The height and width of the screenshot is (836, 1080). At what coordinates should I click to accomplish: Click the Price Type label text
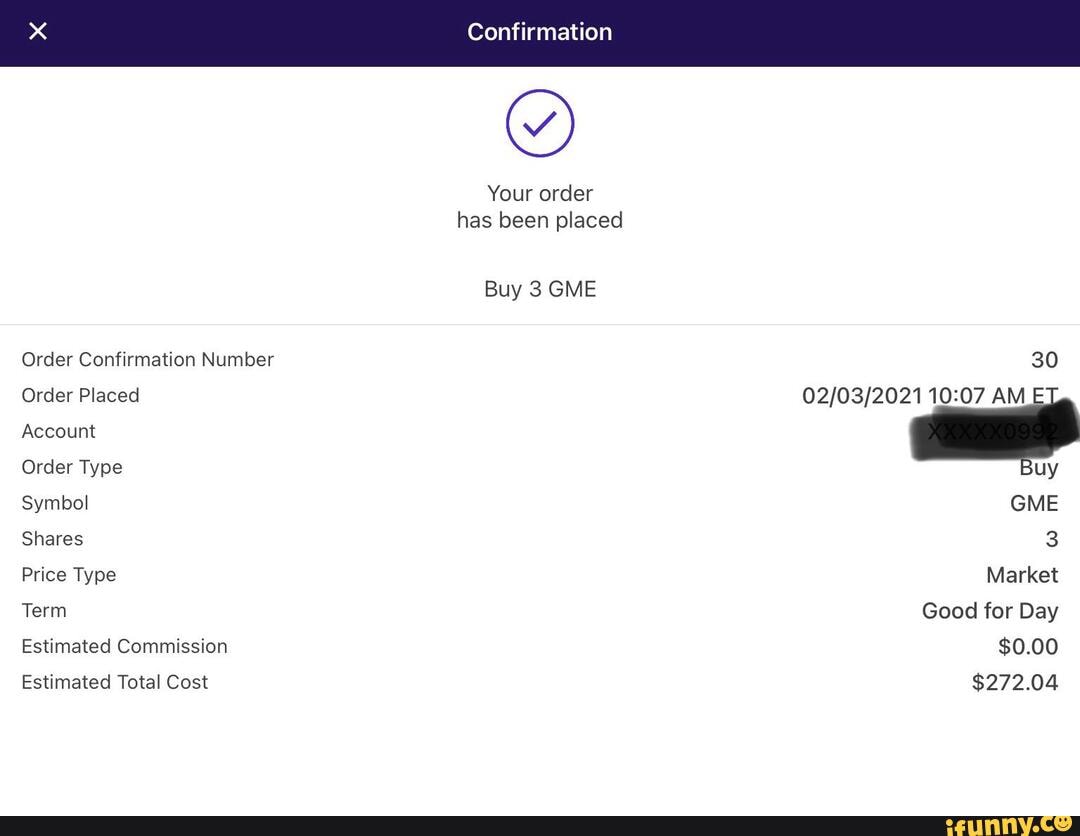pyautogui.click(x=68, y=575)
